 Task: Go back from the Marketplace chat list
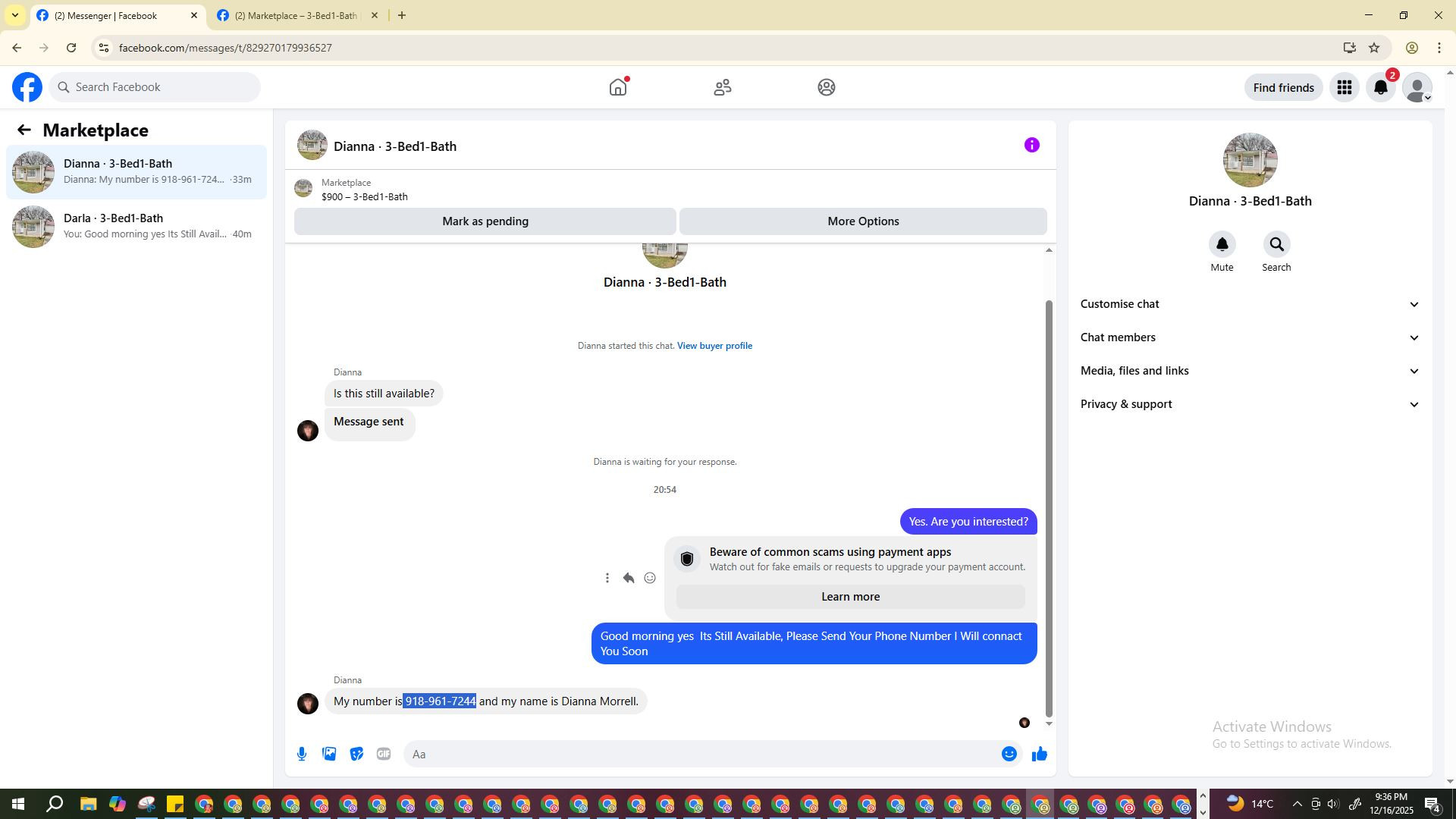pyautogui.click(x=24, y=130)
